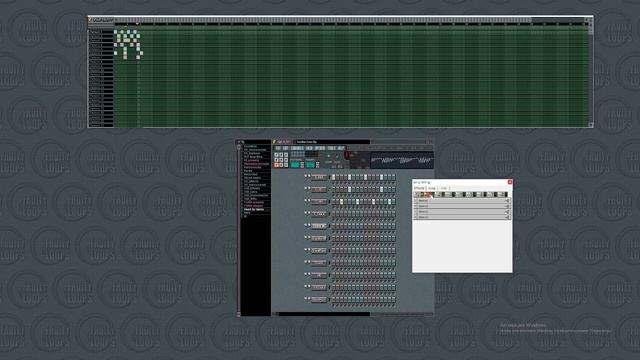This screenshot has width=640, height=360.
Task: Click the second green LCD display
Action: pyautogui.click(x=310, y=165)
